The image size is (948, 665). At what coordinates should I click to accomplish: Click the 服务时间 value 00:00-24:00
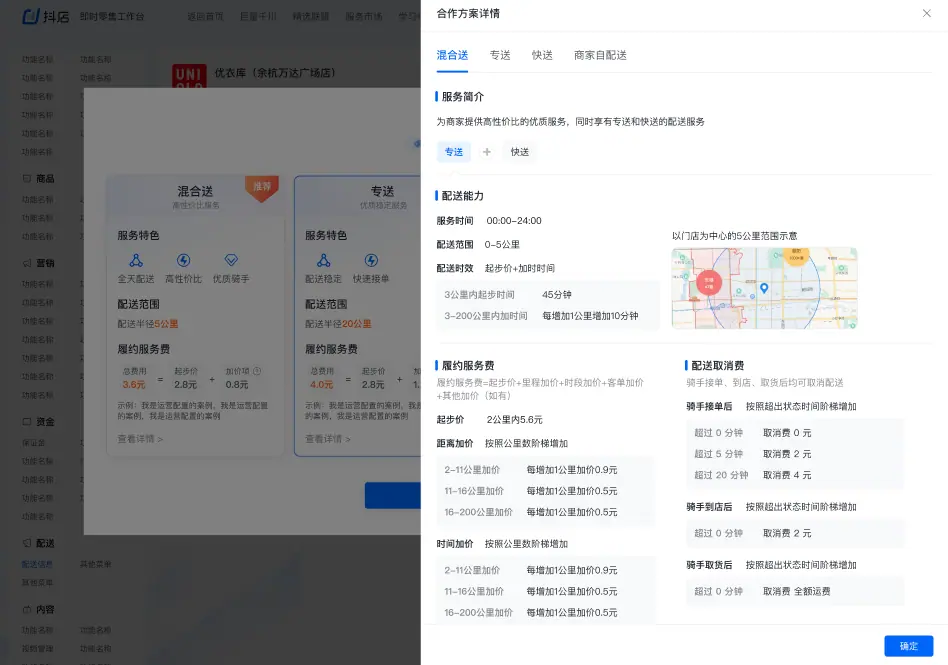coord(514,221)
